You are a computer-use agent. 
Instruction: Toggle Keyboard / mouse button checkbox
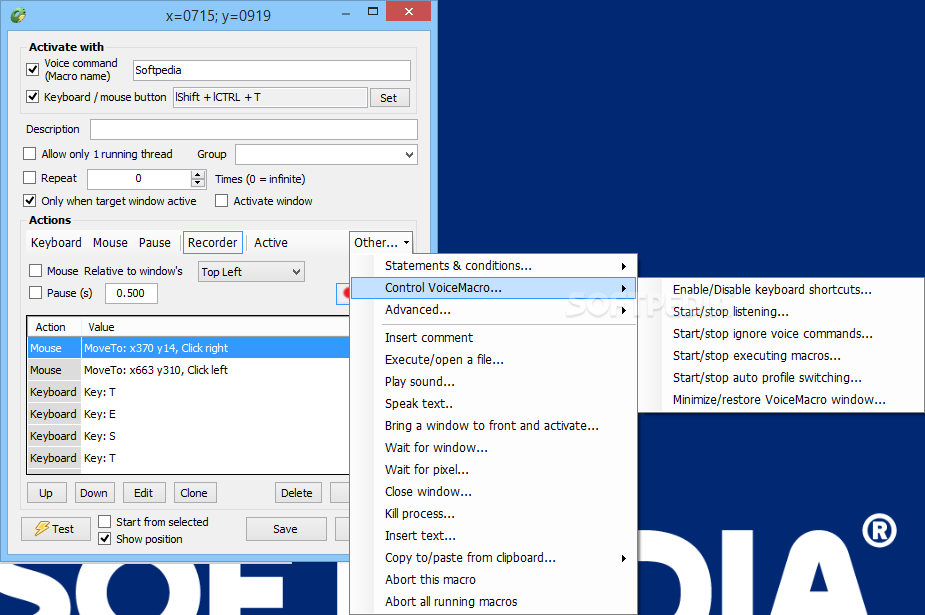pos(33,97)
